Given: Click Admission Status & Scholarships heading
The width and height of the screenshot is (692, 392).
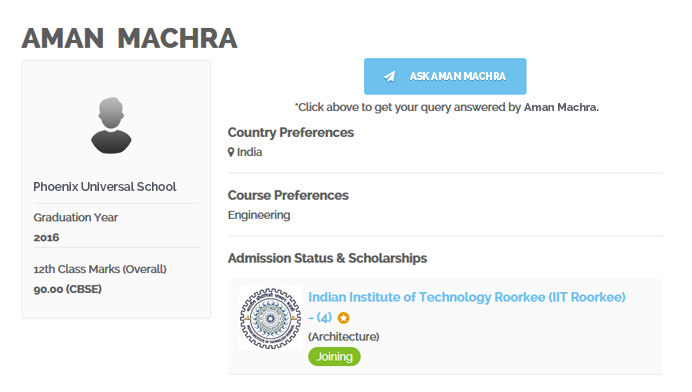Looking at the screenshot, I should 327,258.
